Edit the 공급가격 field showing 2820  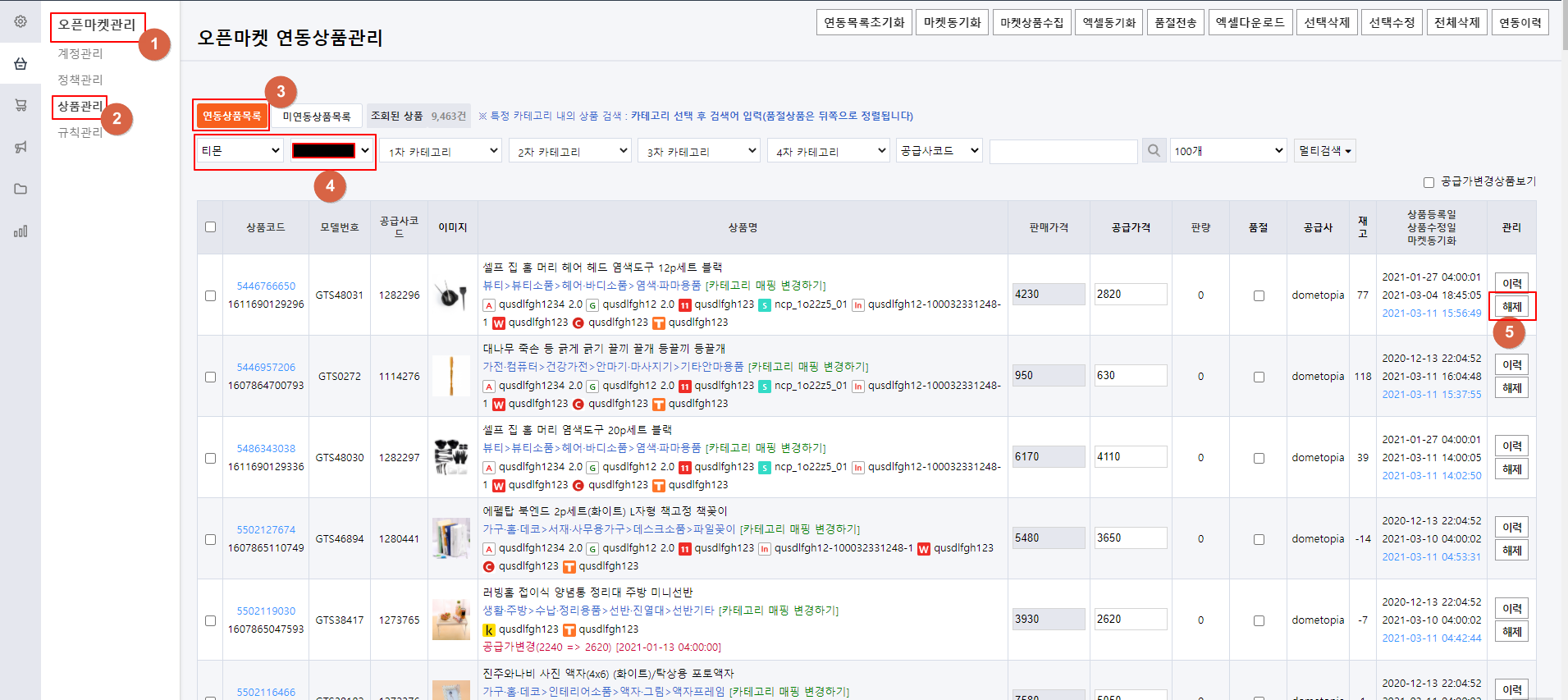pos(1131,294)
